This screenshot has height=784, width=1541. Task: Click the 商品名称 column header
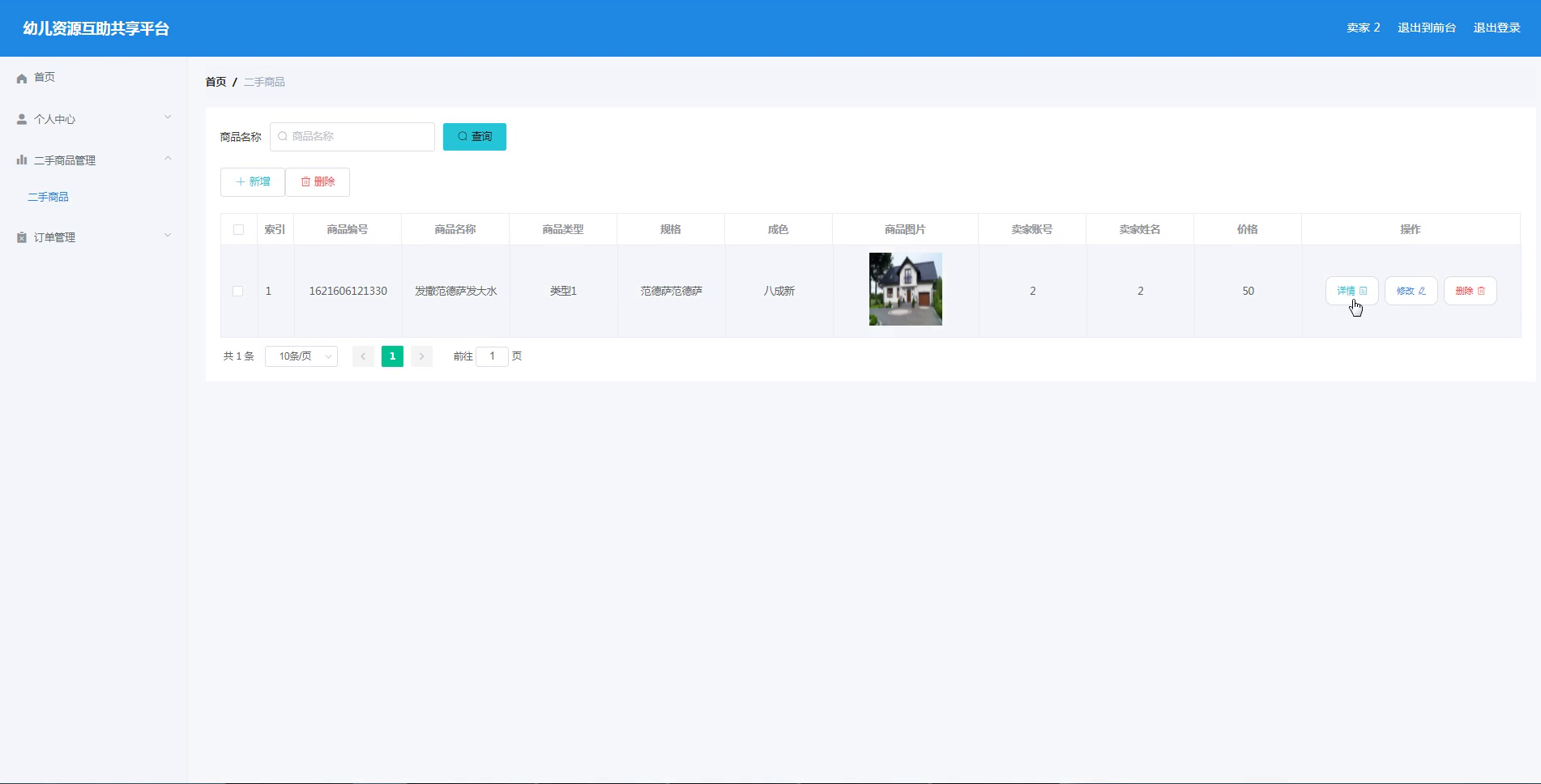455,230
